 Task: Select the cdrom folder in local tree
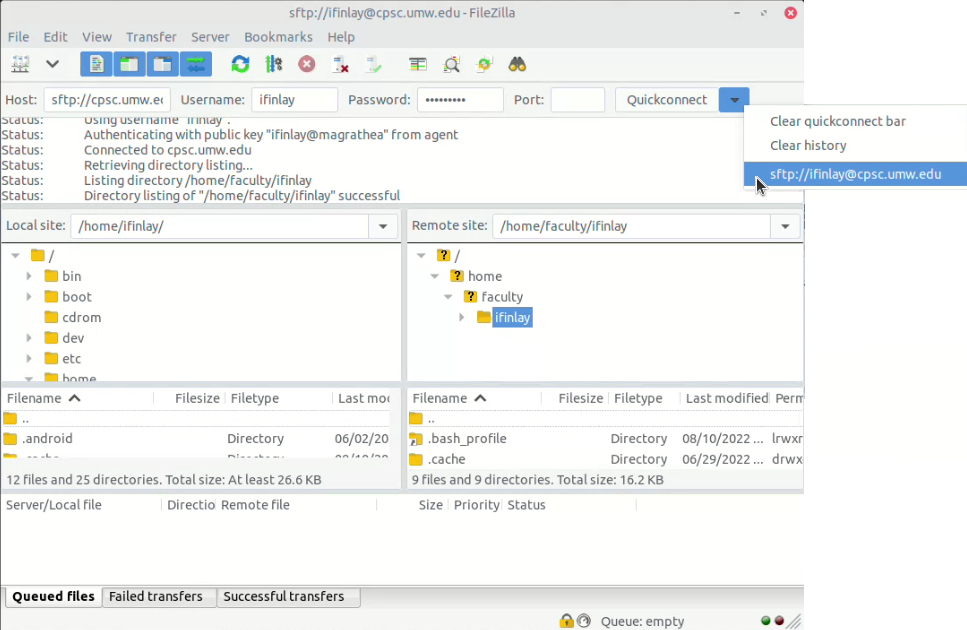point(81,317)
